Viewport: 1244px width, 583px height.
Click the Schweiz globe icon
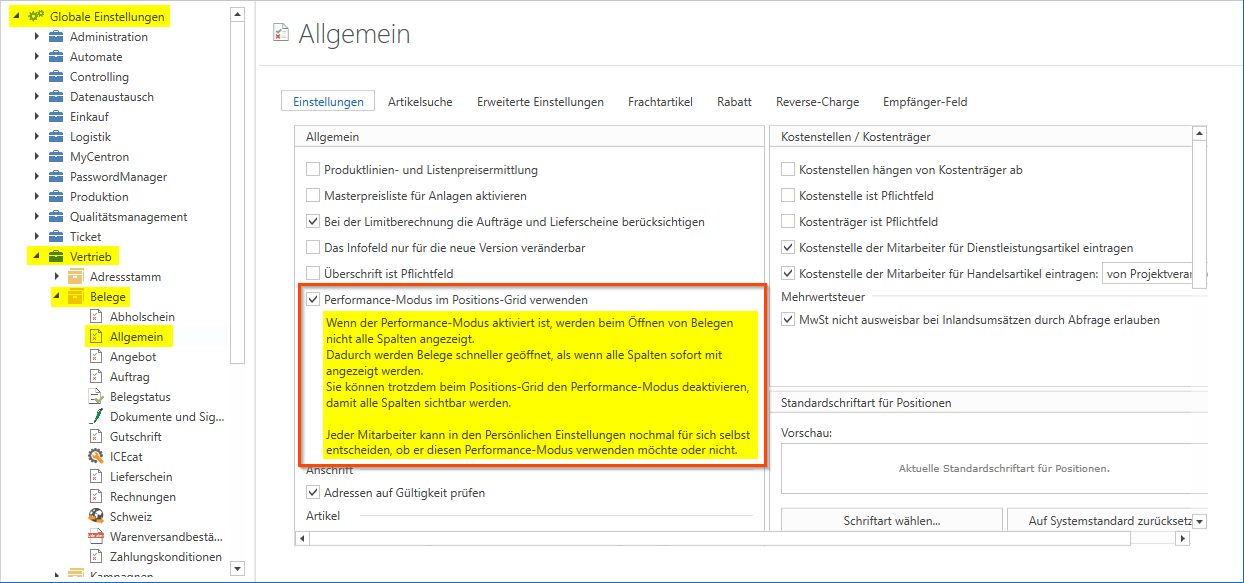point(96,517)
